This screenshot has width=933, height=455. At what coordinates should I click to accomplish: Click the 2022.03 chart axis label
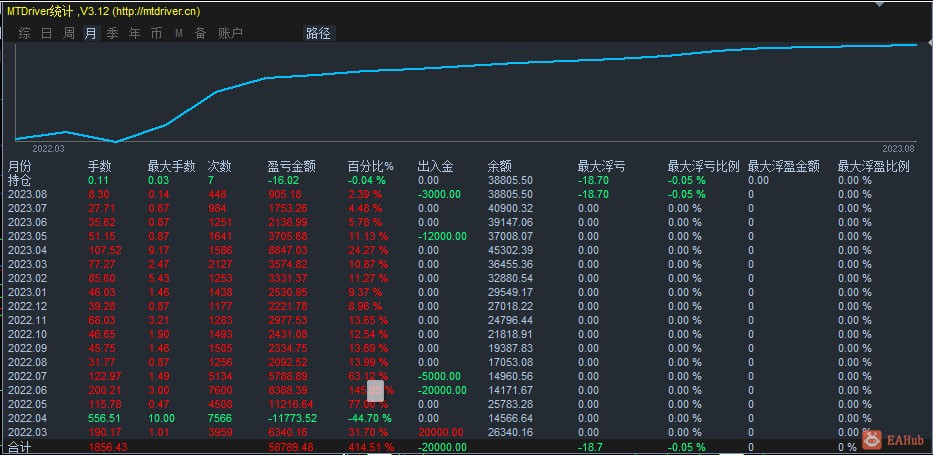click(48, 148)
